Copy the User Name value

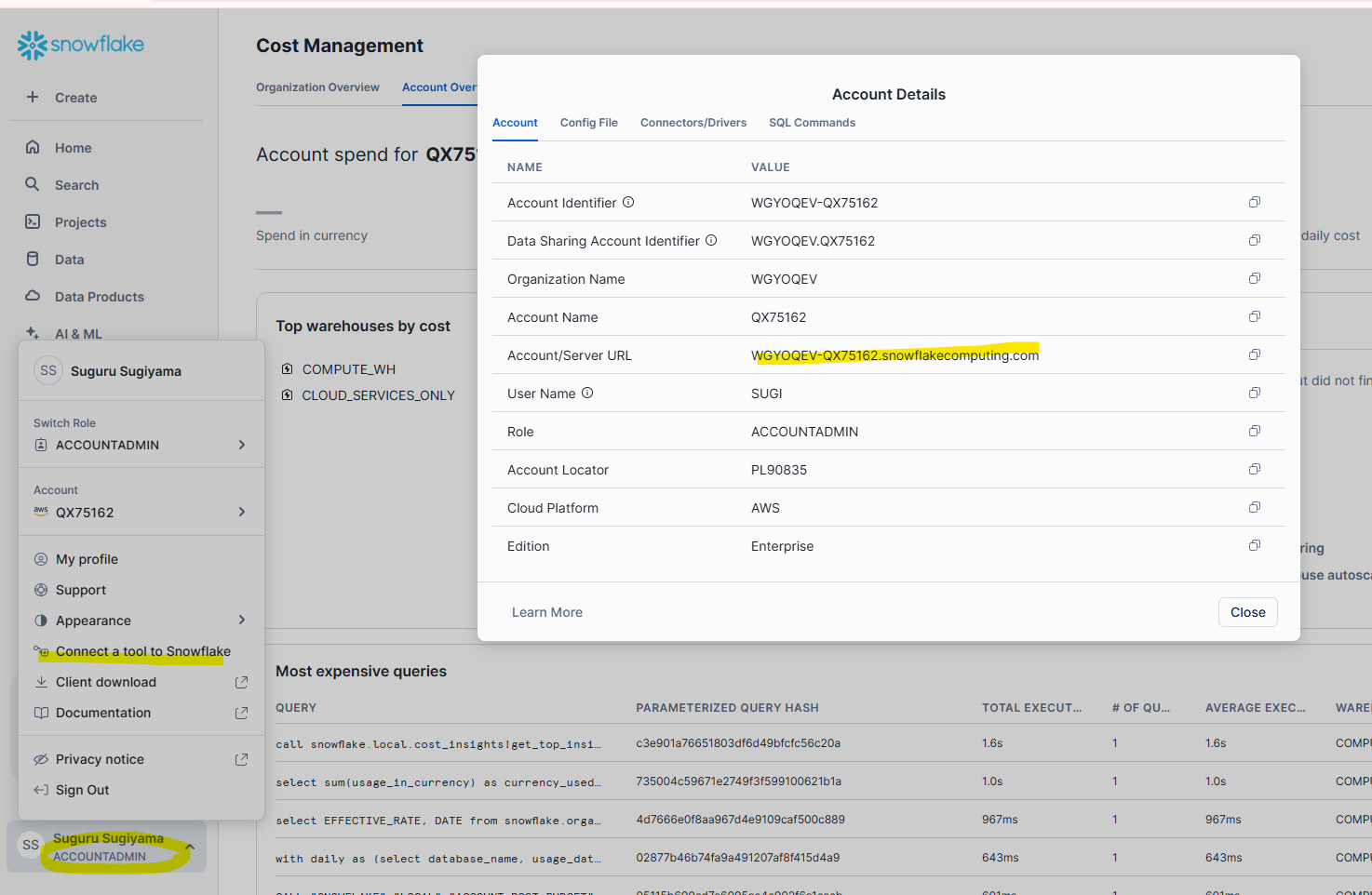point(1254,393)
